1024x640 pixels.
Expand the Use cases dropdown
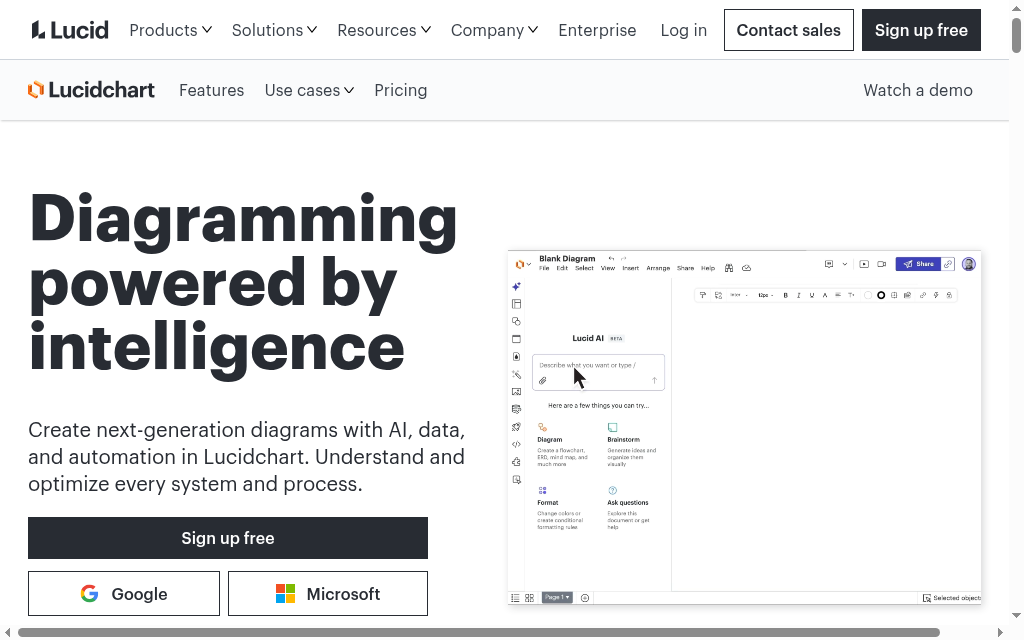tap(310, 90)
